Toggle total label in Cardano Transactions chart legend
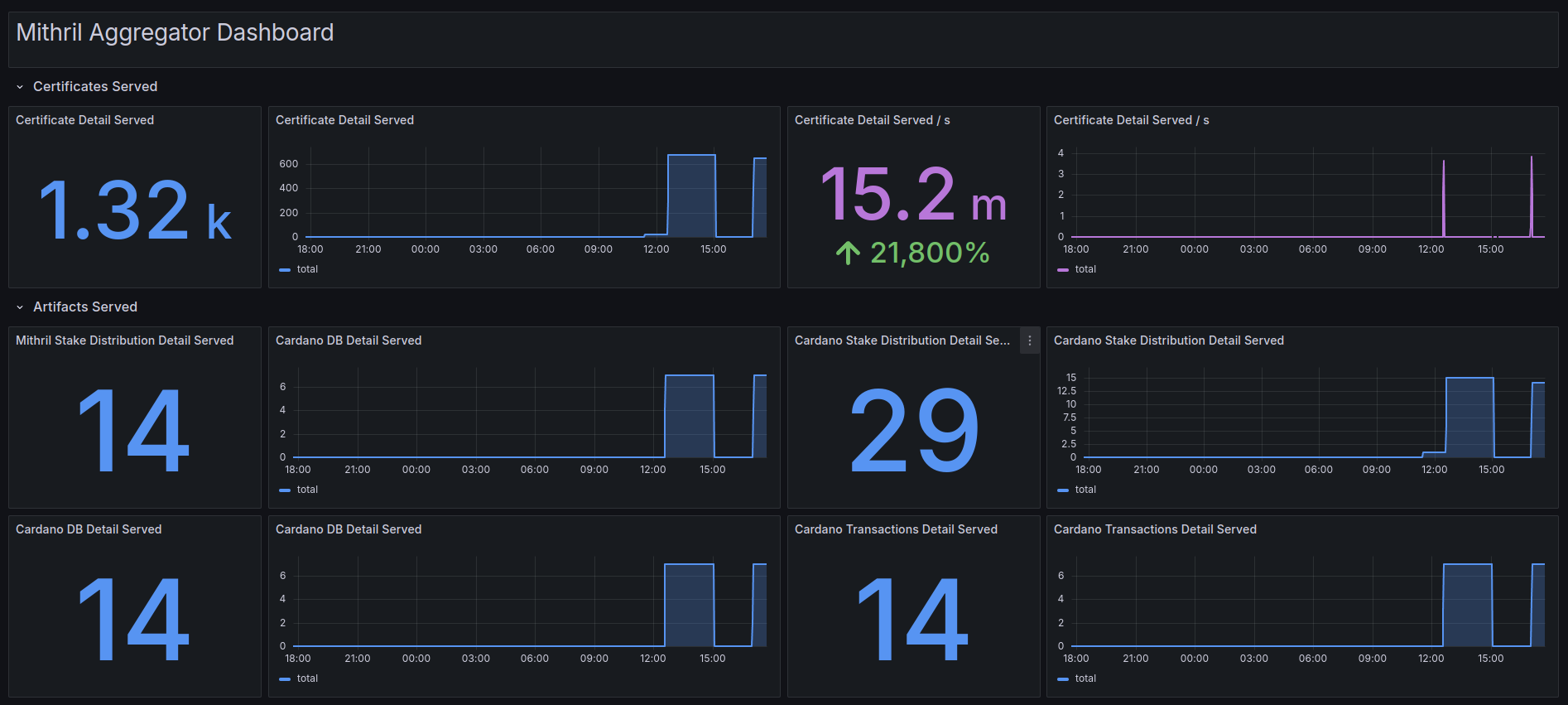Image resolution: width=1568 pixels, height=705 pixels. [1085, 678]
